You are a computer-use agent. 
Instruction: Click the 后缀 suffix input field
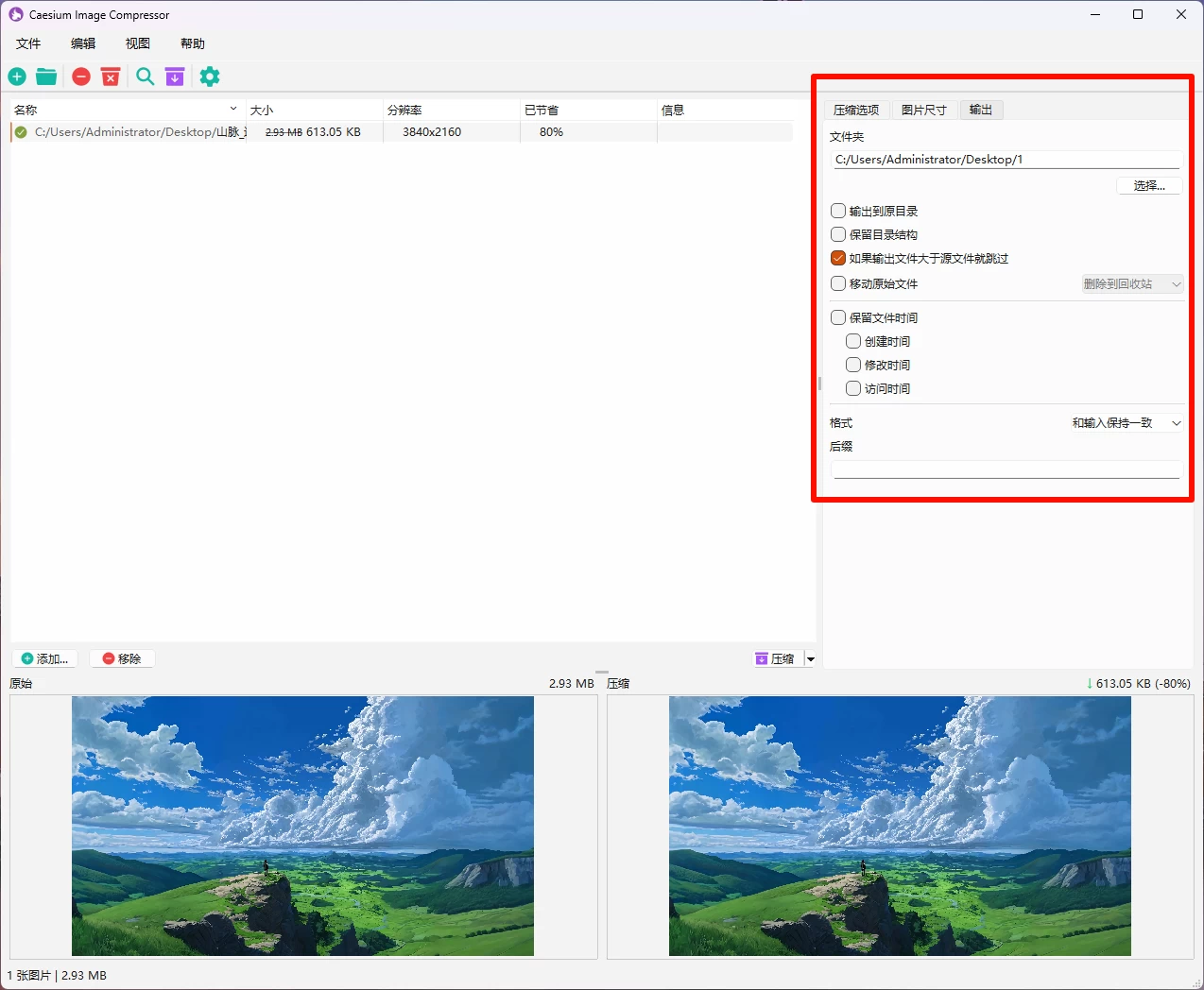click(x=1005, y=469)
